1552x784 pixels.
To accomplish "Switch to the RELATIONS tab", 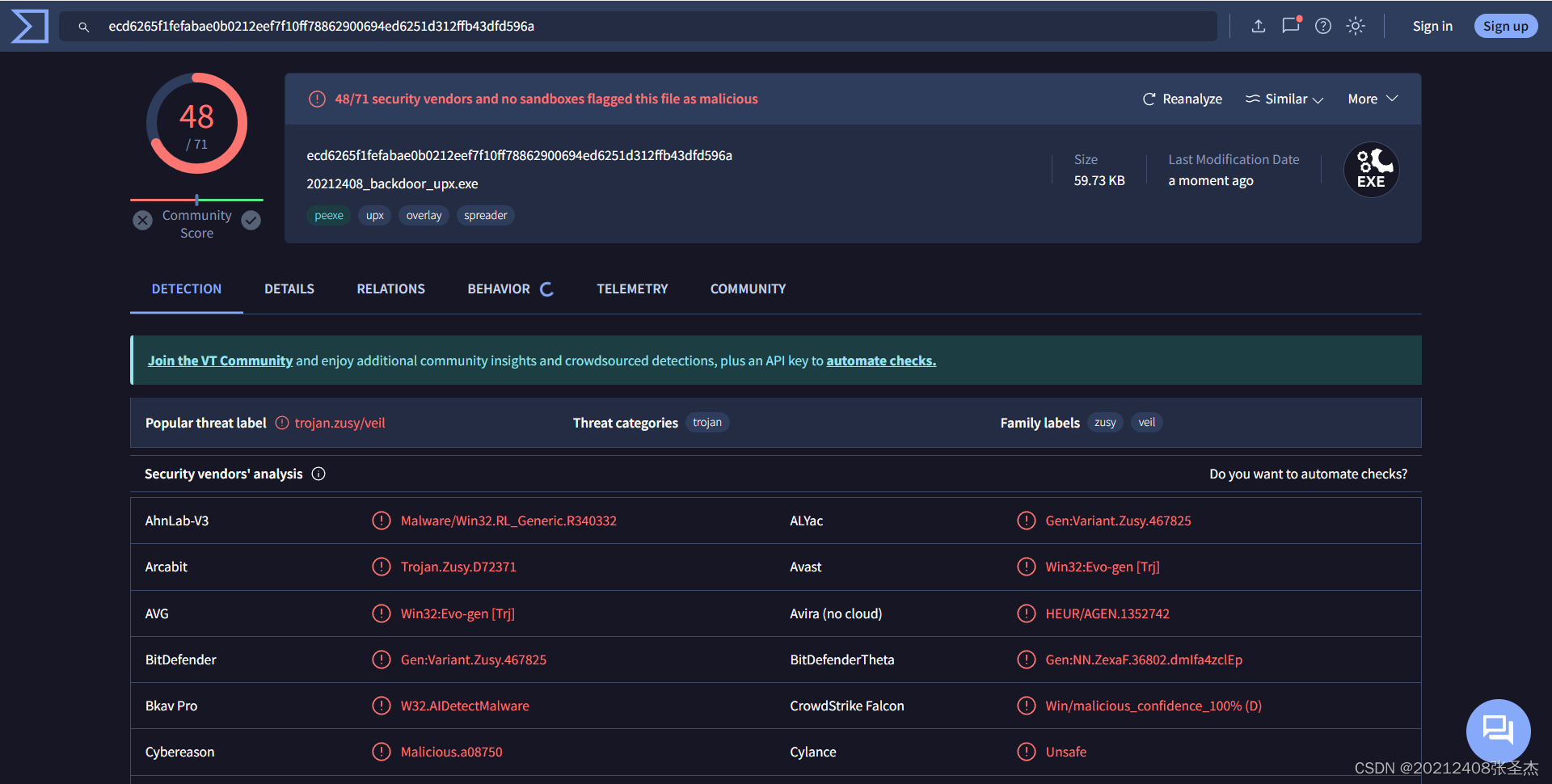I will pos(391,289).
